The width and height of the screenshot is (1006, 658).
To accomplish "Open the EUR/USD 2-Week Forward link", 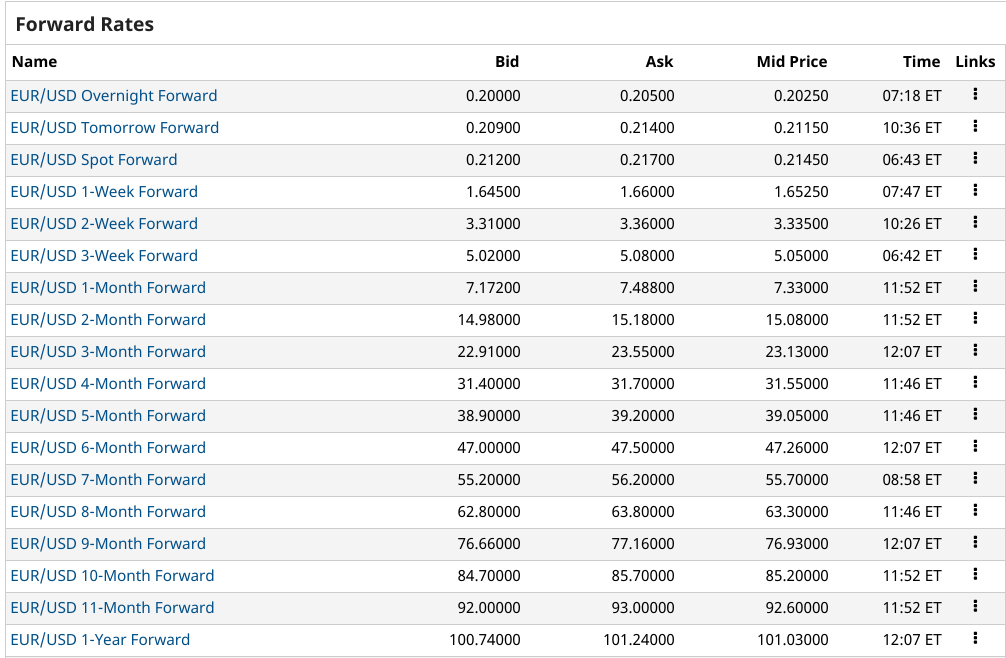I will [104, 224].
